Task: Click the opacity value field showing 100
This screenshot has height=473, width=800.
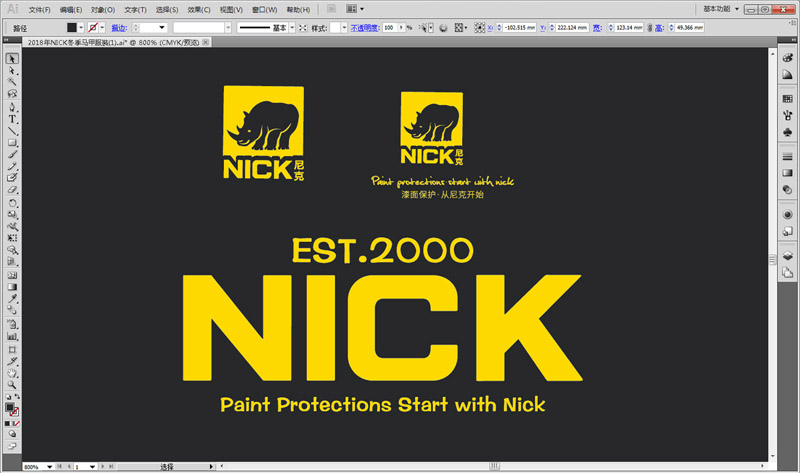Action: (390, 28)
